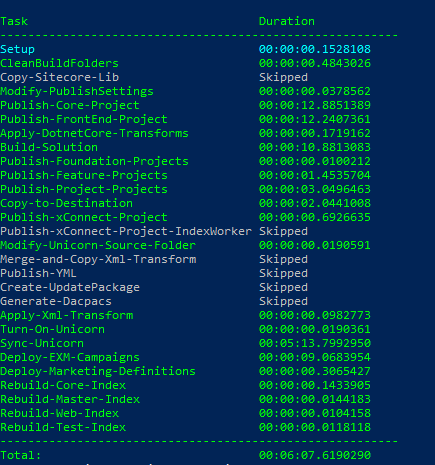Click the Generate-Dacpacs task entry

coord(56,301)
